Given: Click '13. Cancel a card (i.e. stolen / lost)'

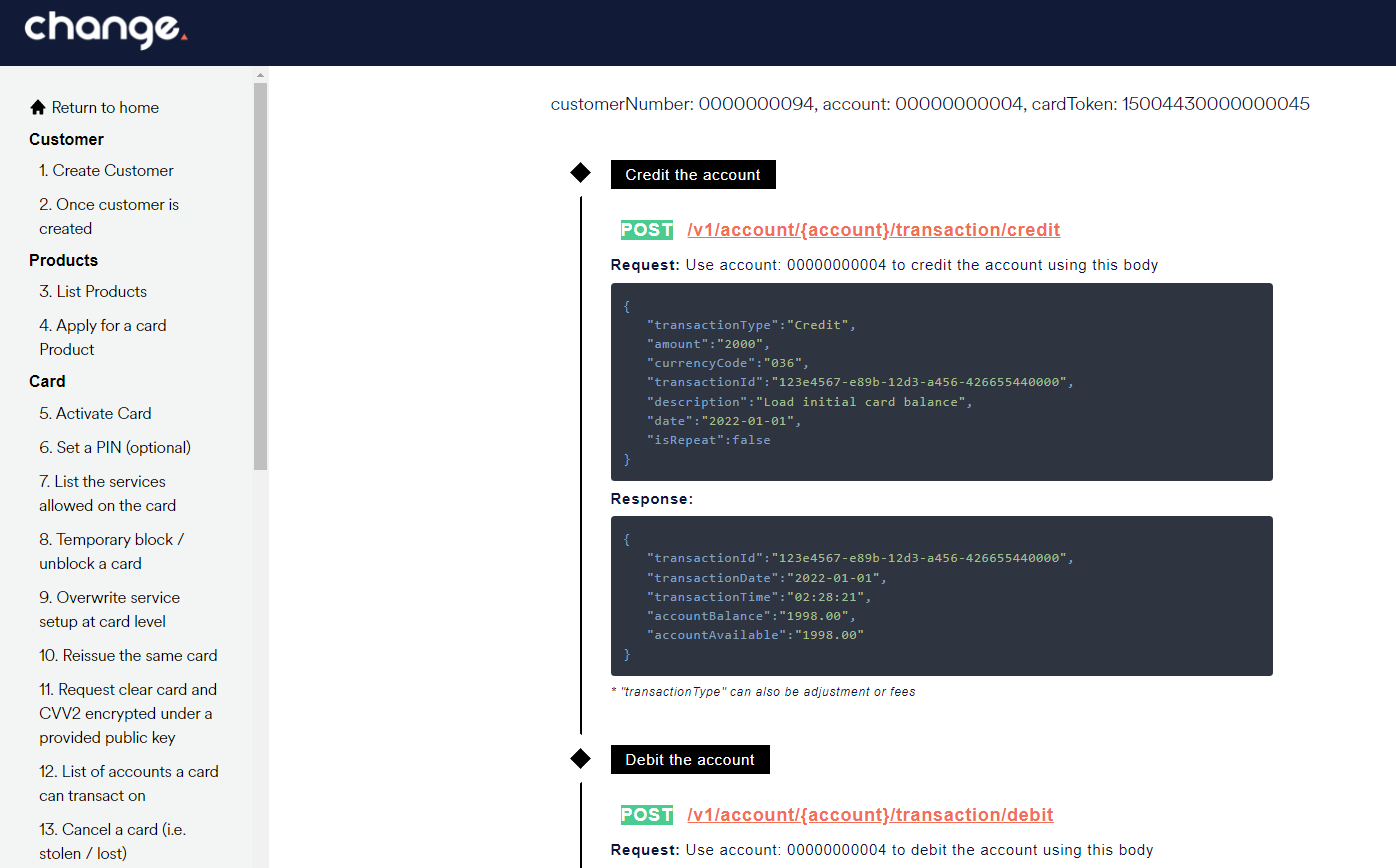Looking at the screenshot, I should click(x=112, y=841).
